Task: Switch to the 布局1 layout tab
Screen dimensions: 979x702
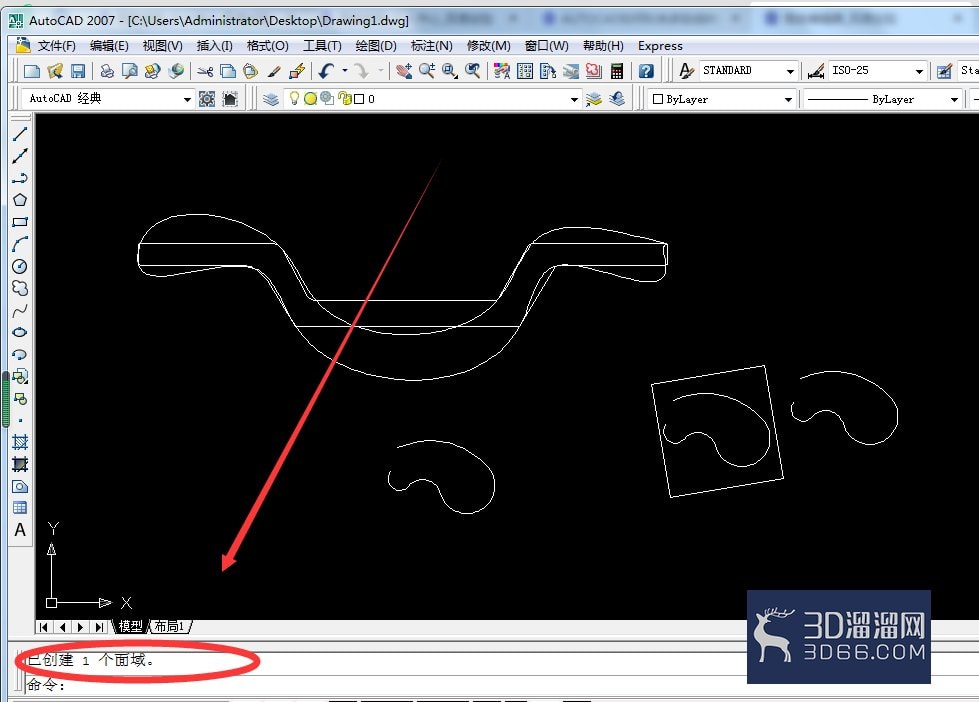Action: tap(169, 626)
